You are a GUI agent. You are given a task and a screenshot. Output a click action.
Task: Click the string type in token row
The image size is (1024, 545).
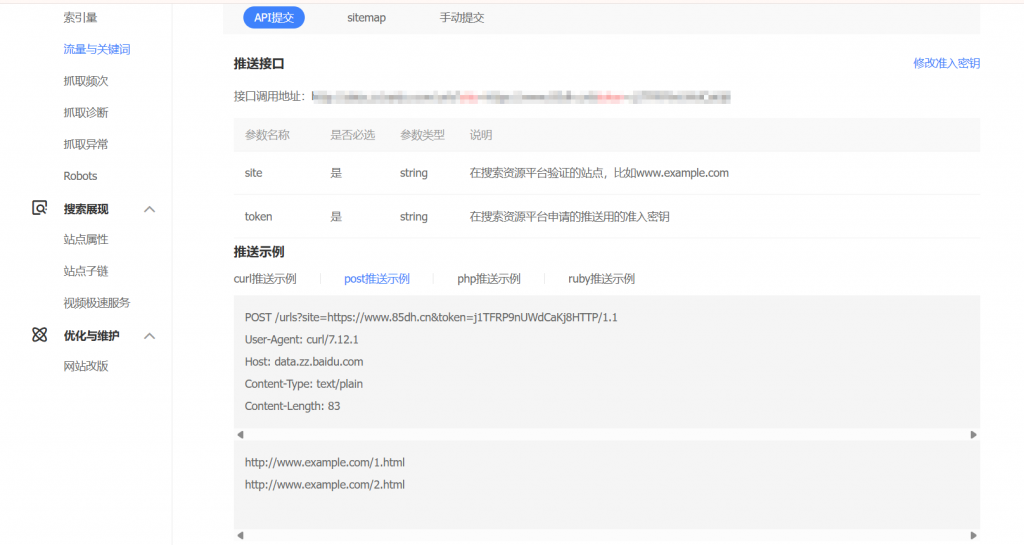(414, 217)
